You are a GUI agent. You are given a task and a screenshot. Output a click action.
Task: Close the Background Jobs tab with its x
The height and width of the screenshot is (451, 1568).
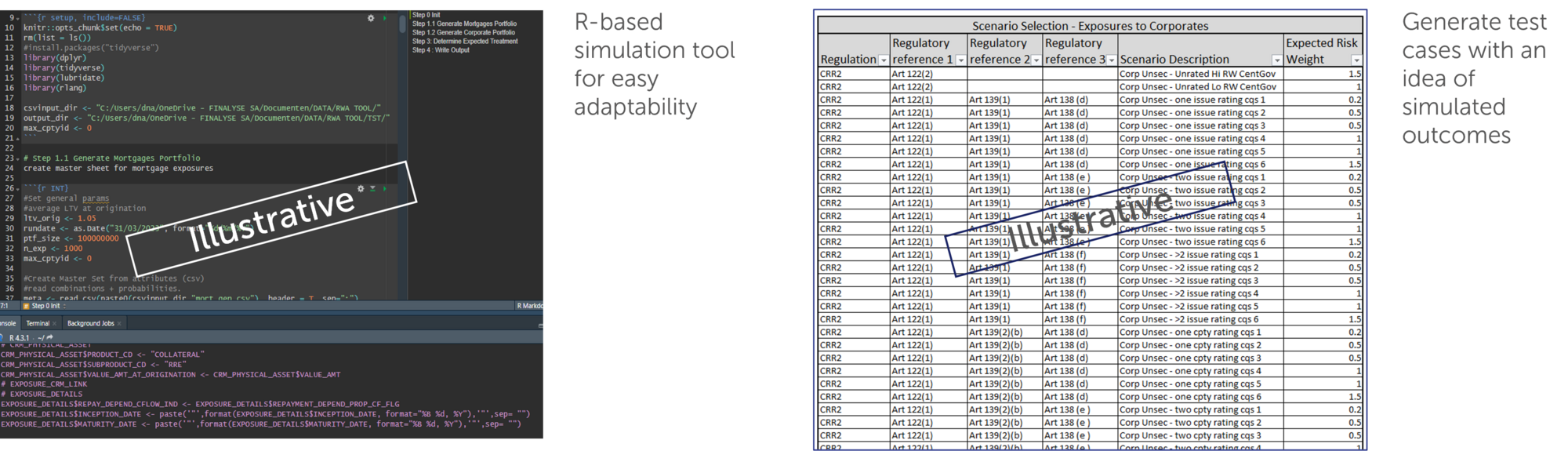119,324
